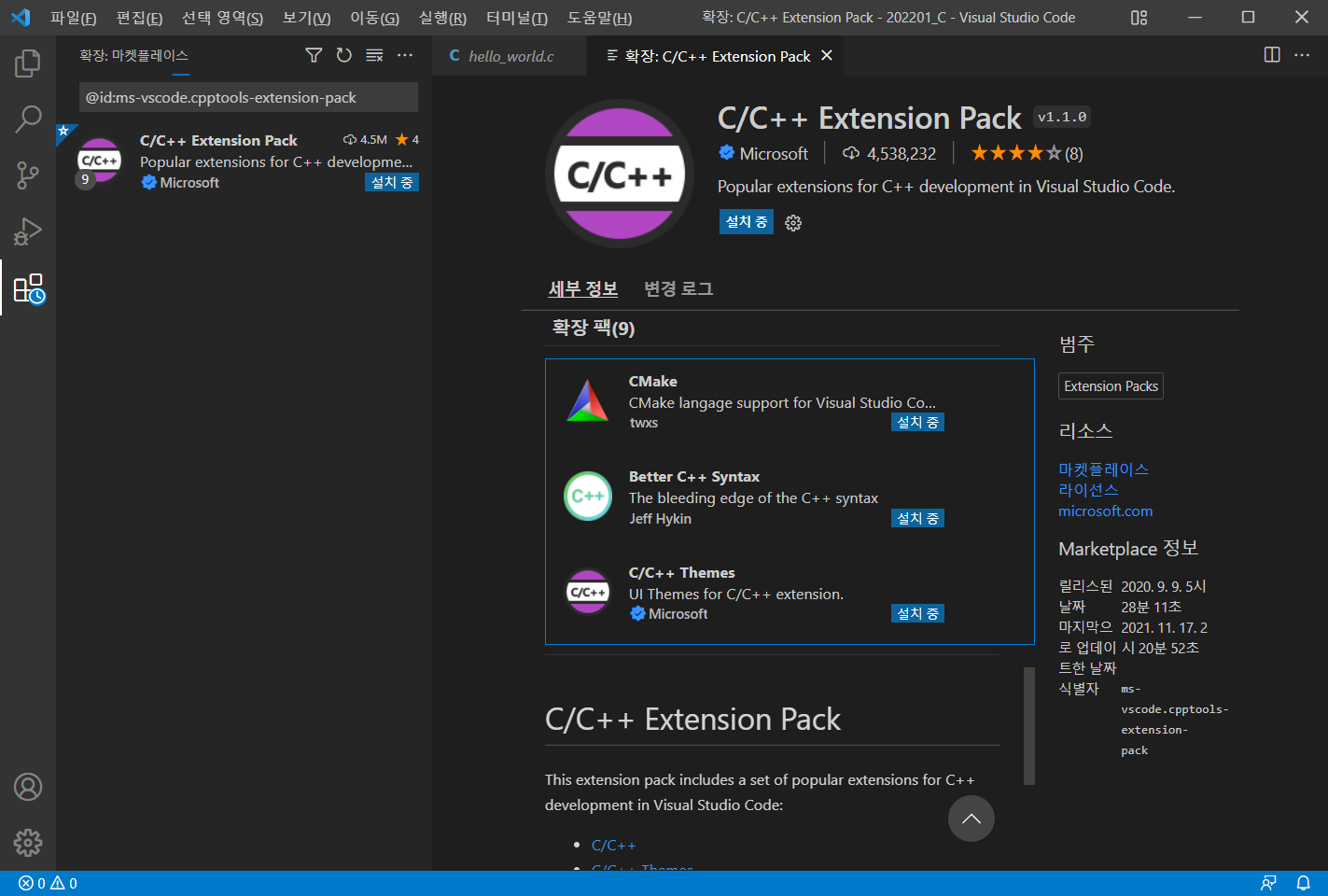Open the 라이선스 resource link
Screen dimensions: 1328x896
pyautogui.click(x=1088, y=489)
